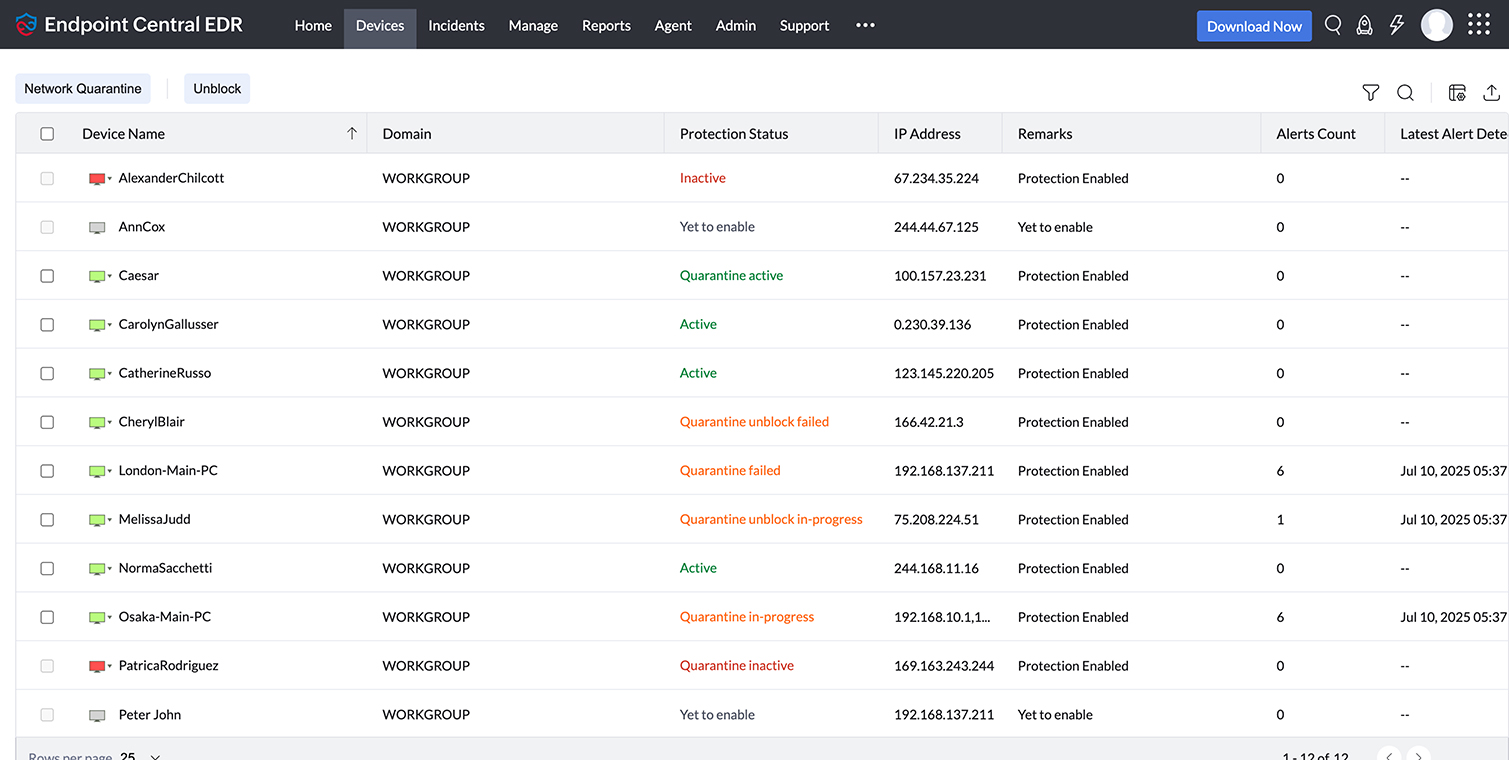The height and width of the screenshot is (760, 1509).
Task: Open the Reports tab
Action: tap(606, 26)
